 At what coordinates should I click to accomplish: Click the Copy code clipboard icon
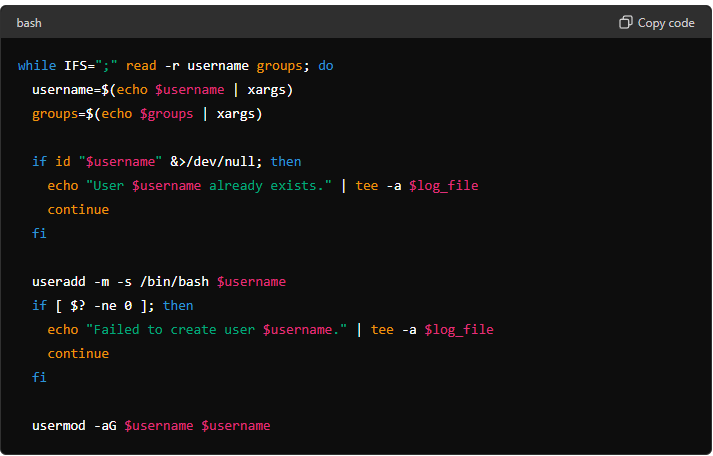626,22
